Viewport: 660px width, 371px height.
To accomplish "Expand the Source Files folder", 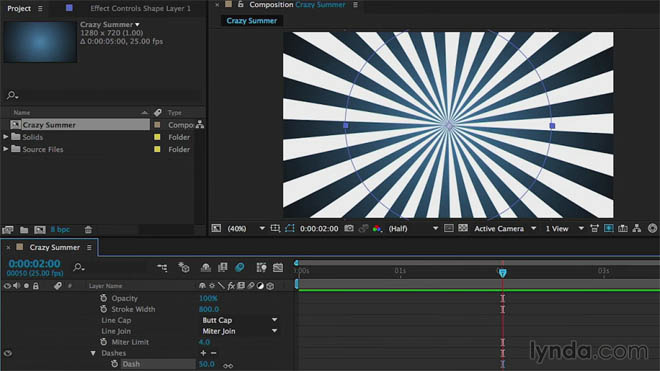I will (5, 149).
